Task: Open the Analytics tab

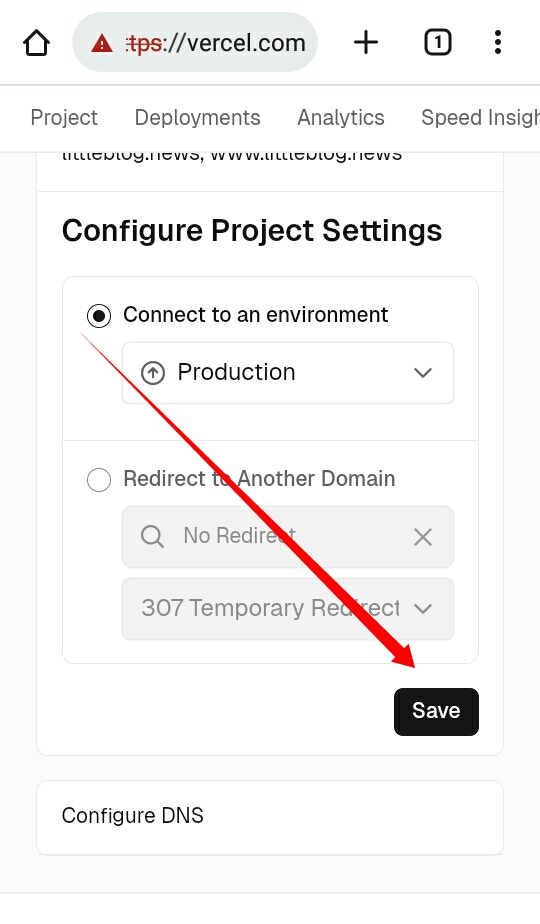Action: (x=341, y=118)
